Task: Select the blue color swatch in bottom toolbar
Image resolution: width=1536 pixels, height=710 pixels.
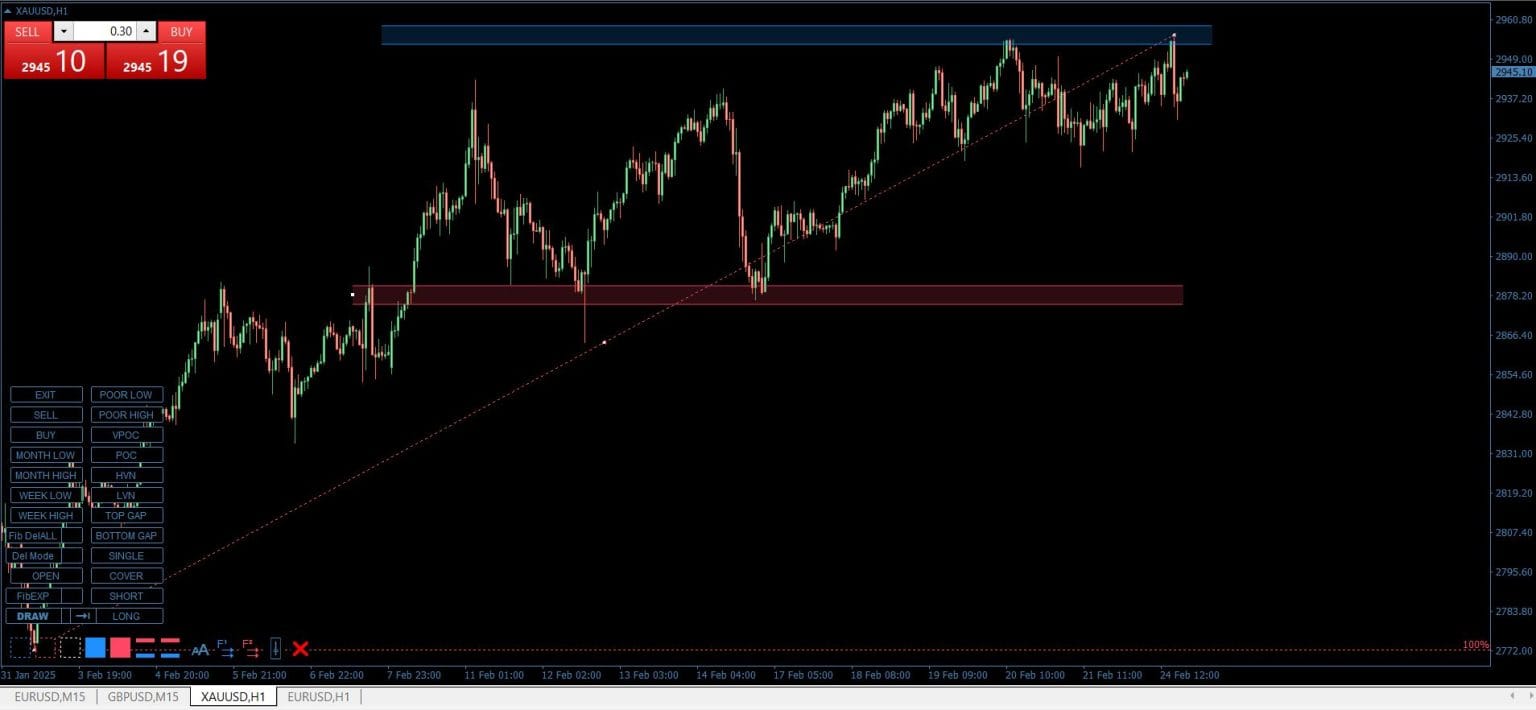Action: [96, 648]
